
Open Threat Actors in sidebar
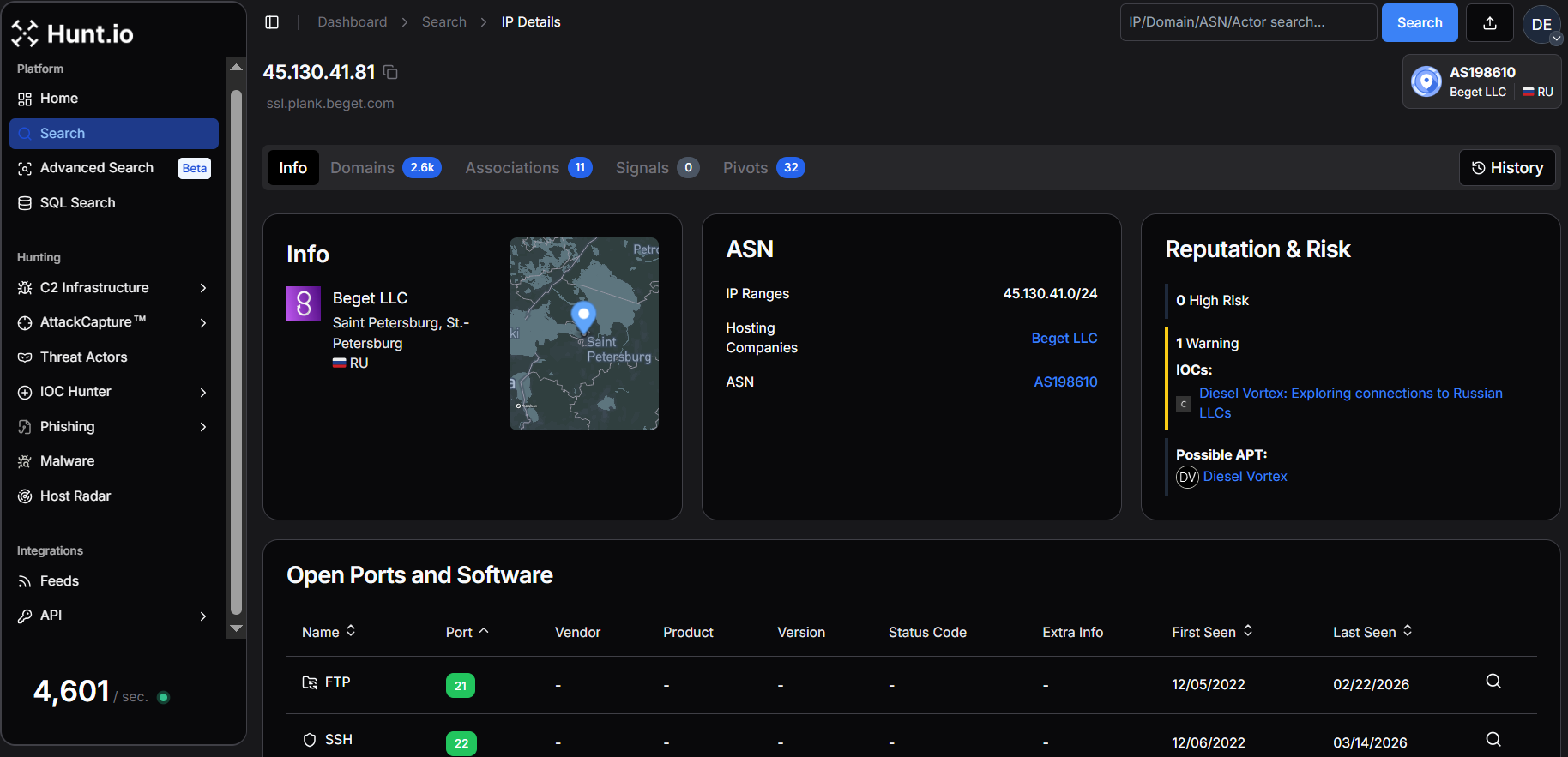click(x=83, y=357)
